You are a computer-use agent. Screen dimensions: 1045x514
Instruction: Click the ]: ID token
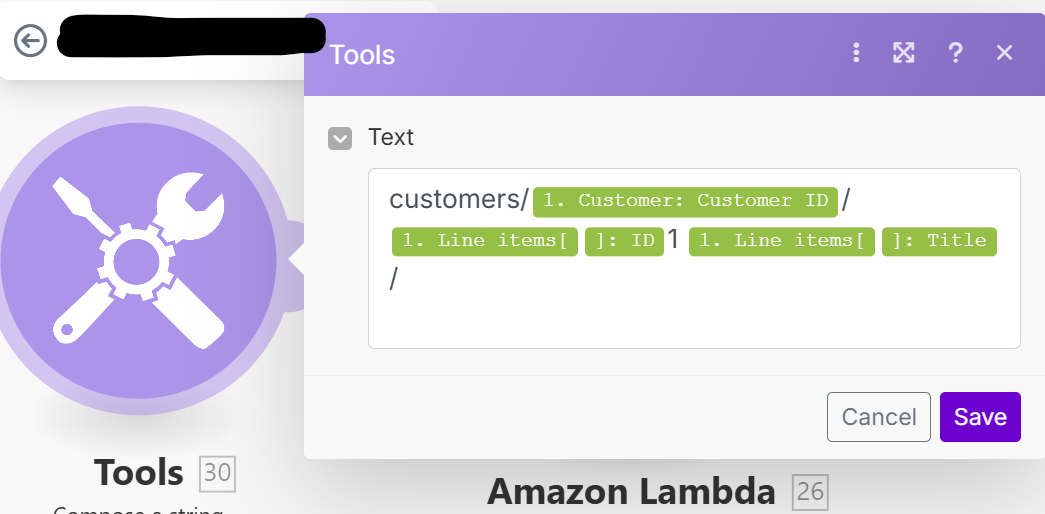pos(625,241)
